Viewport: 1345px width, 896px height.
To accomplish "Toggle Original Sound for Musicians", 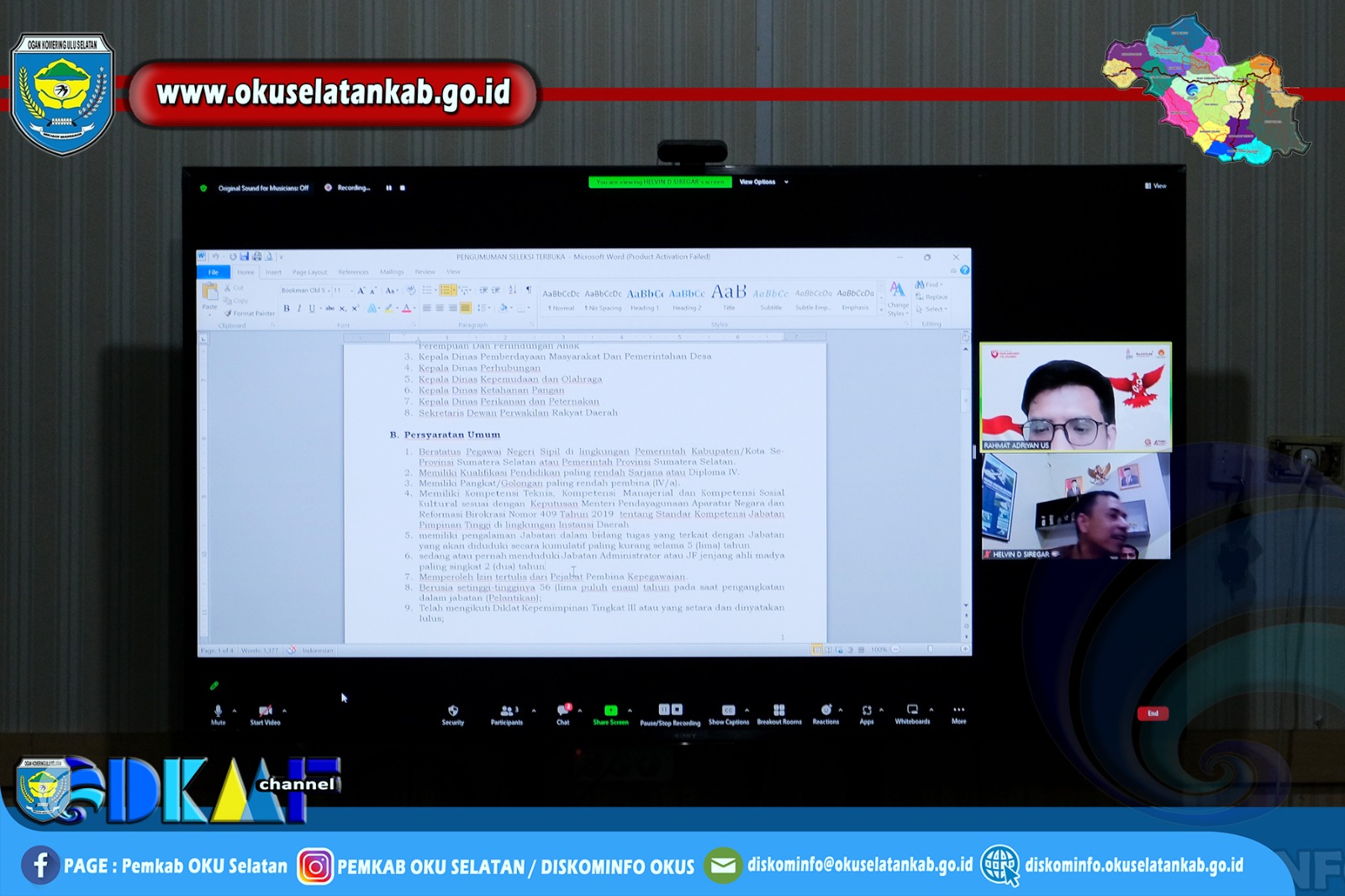I will point(263,188).
